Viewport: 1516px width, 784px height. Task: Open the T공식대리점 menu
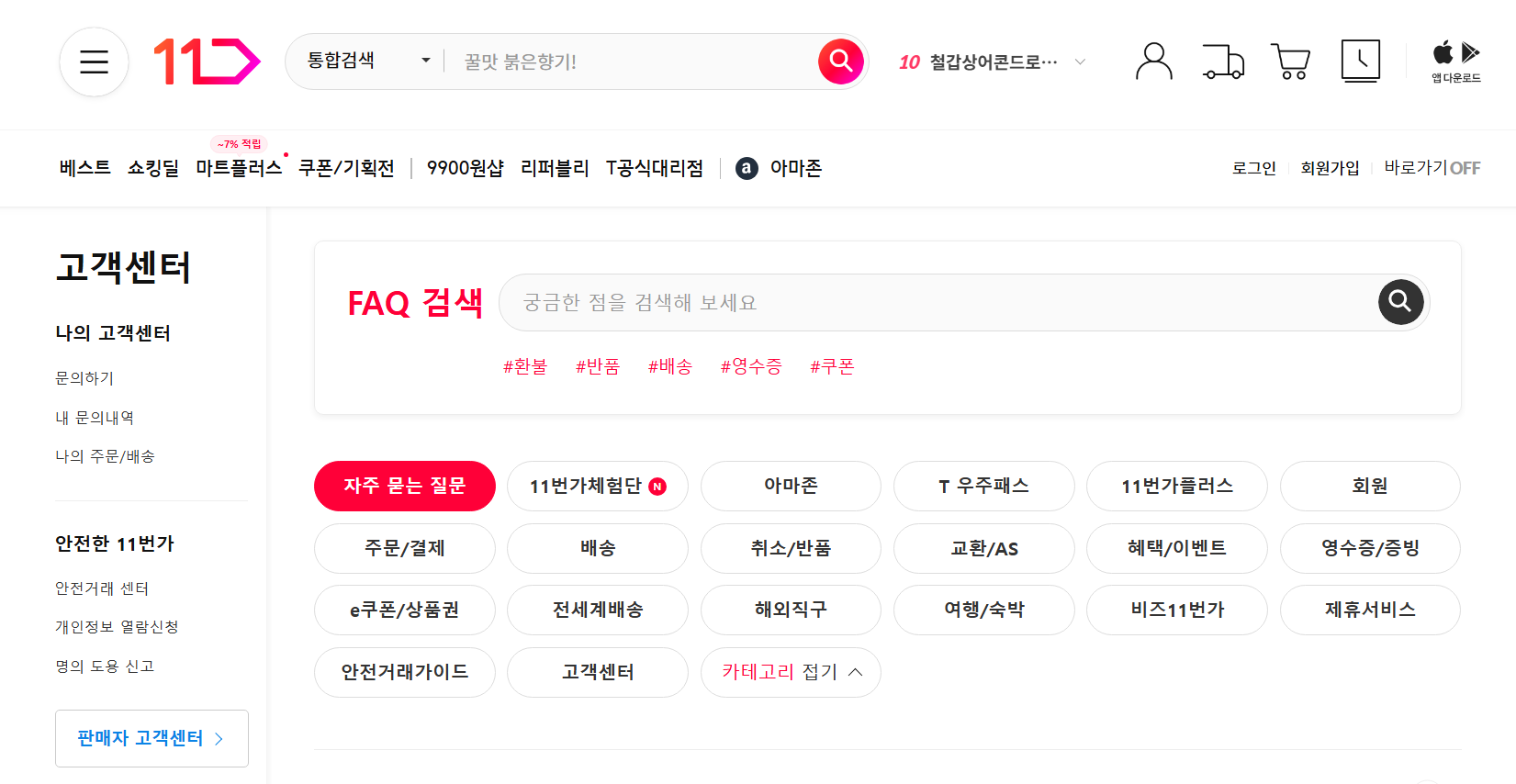coord(655,168)
